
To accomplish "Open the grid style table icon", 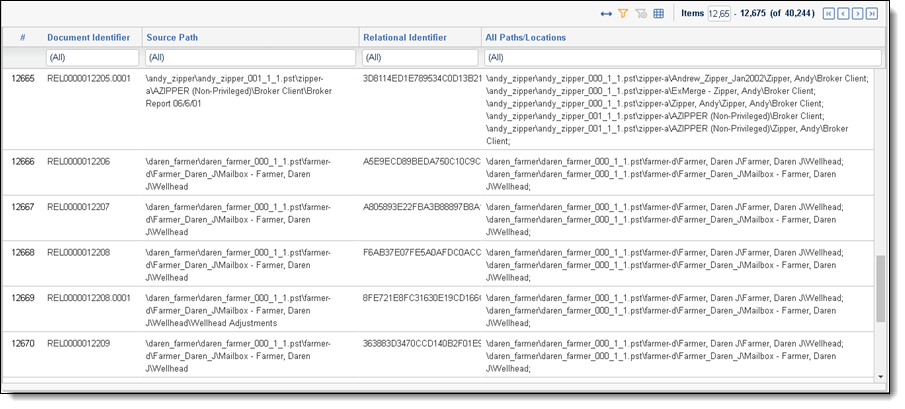I will [659, 14].
